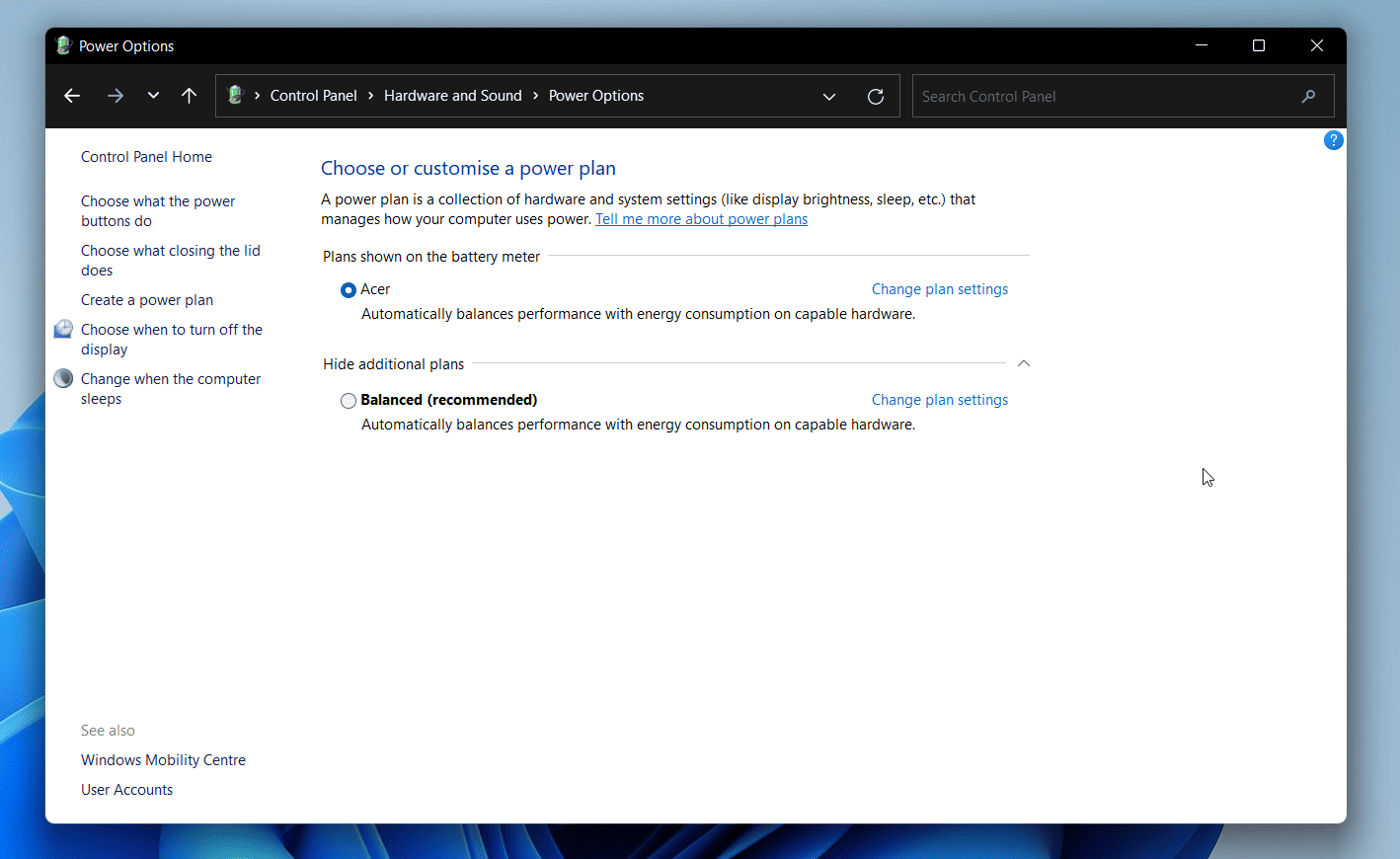
Task: Open Tell me more about power plans
Action: tap(701, 218)
